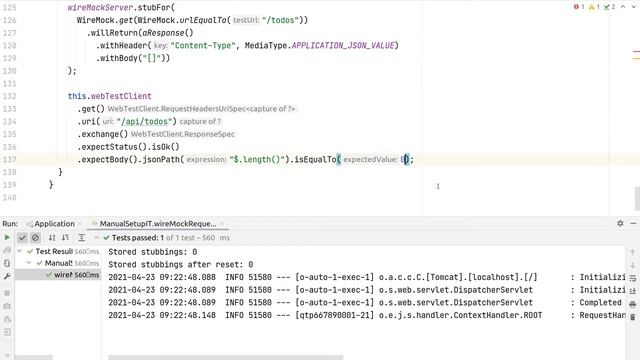This screenshot has width=640, height=360.
Task: Click the print console output icon
Action: [633, 304]
